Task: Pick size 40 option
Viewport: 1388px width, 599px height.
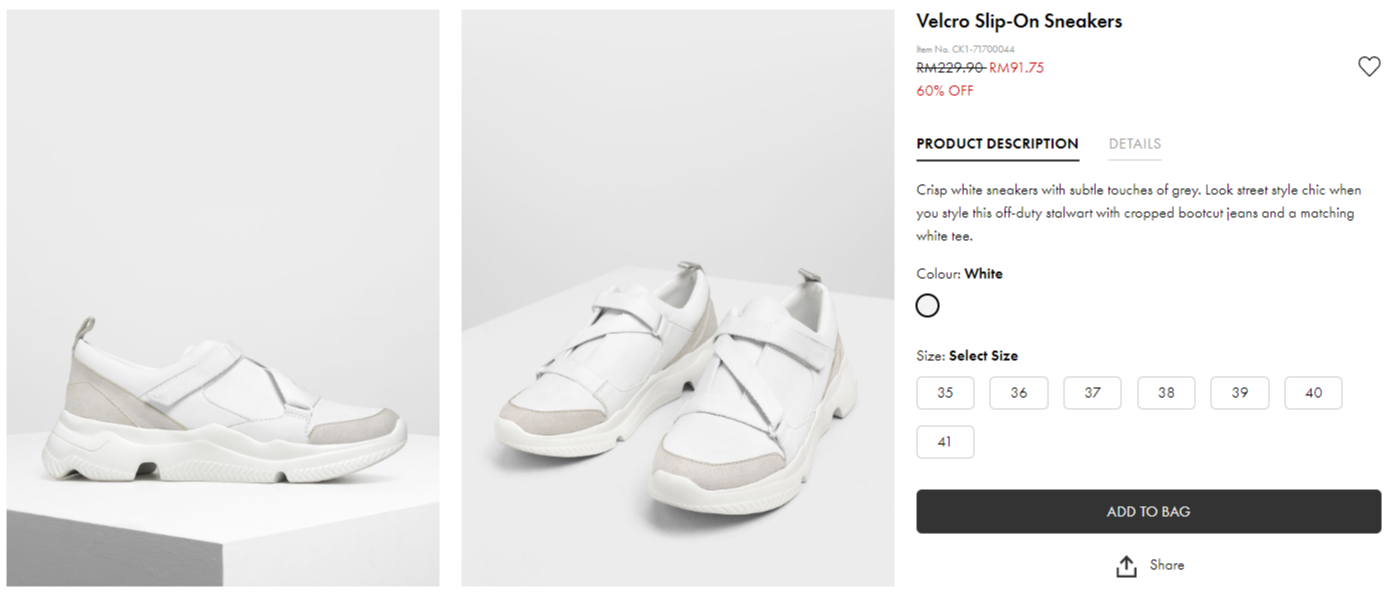Action: [1313, 393]
